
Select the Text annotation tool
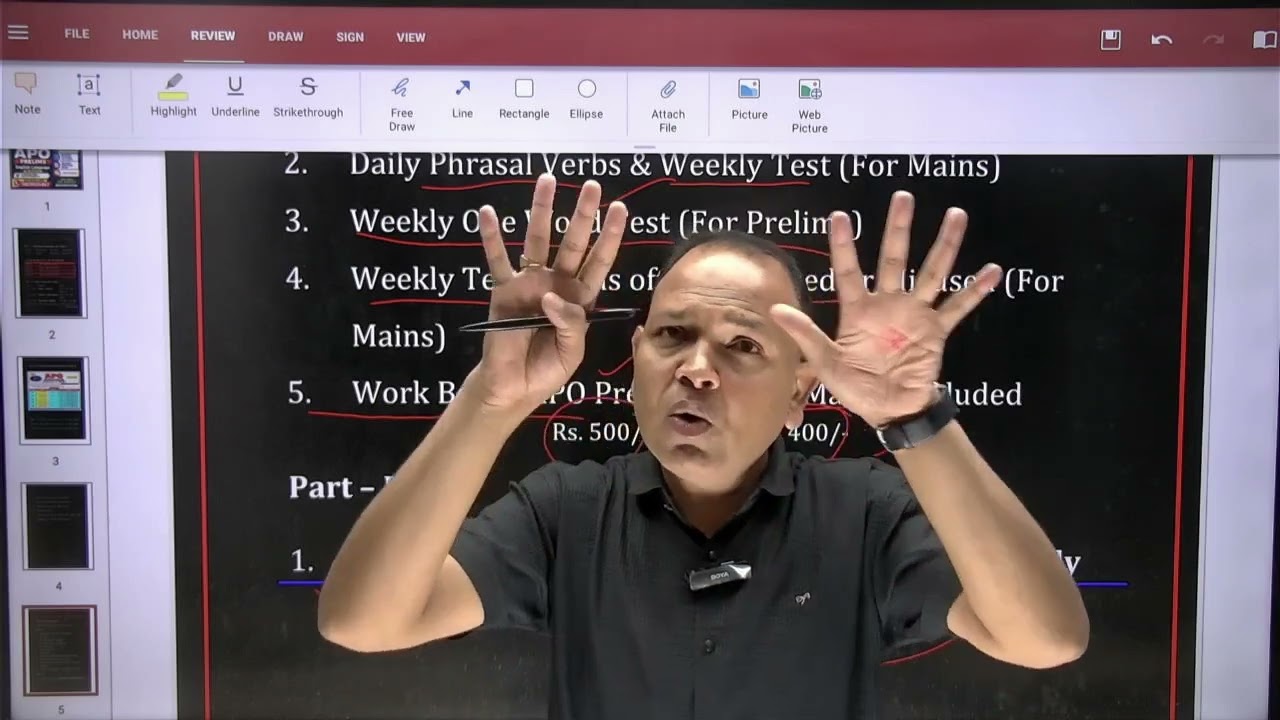click(89, 95)
